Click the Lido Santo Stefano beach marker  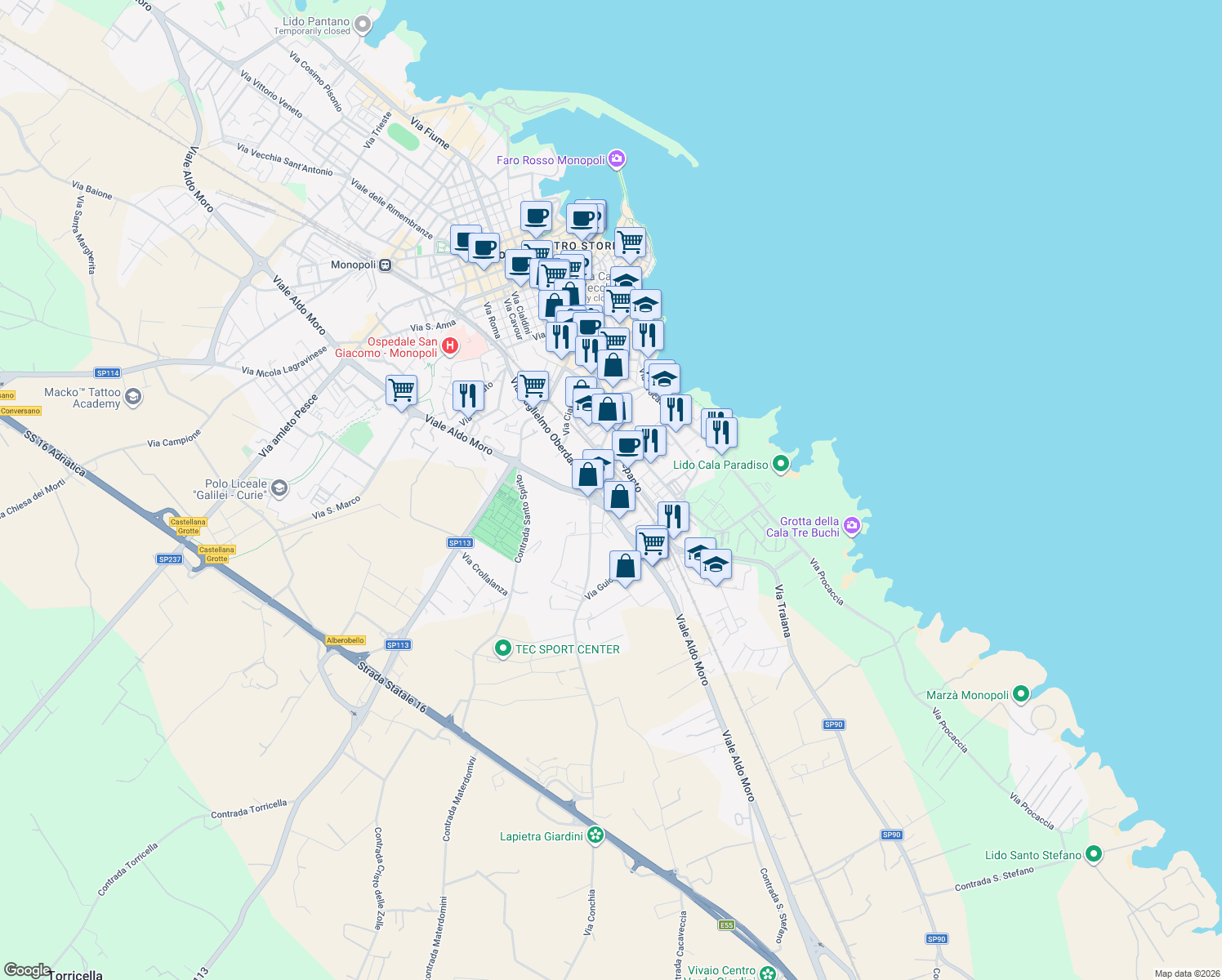pyautogui.click(x=1094, y=854)
